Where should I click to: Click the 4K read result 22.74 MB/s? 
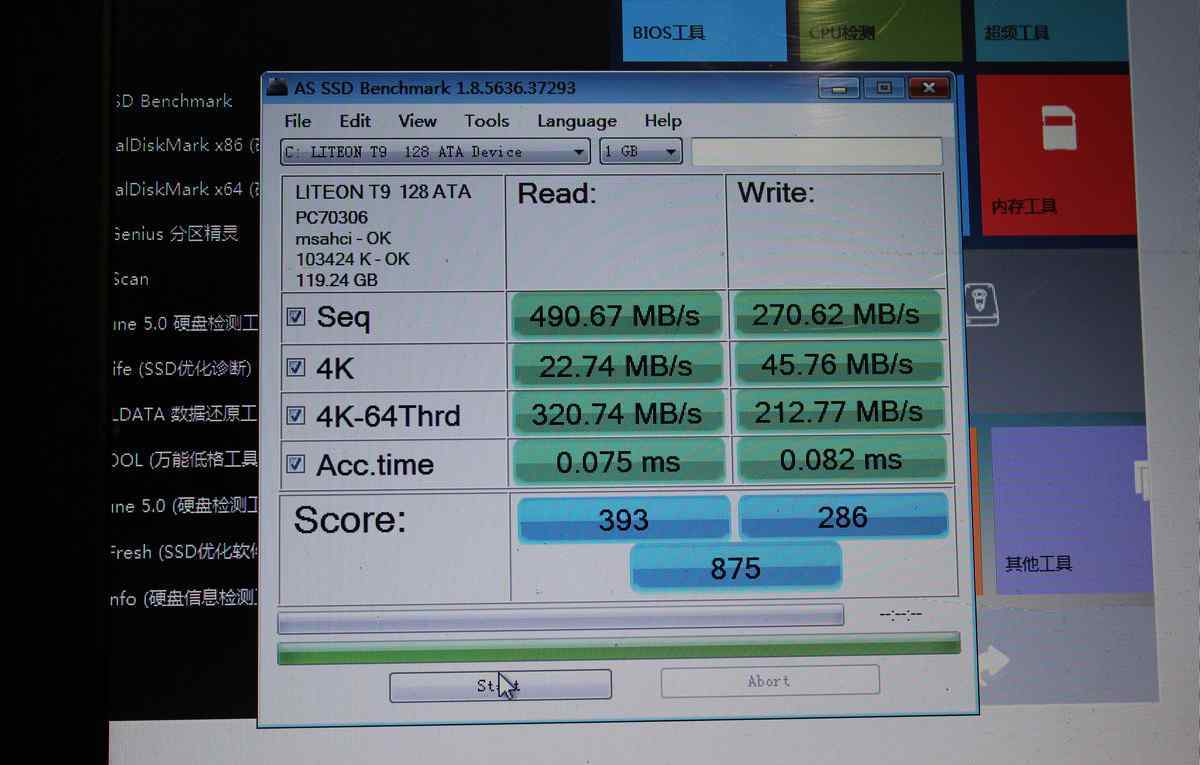coord(616,366)
